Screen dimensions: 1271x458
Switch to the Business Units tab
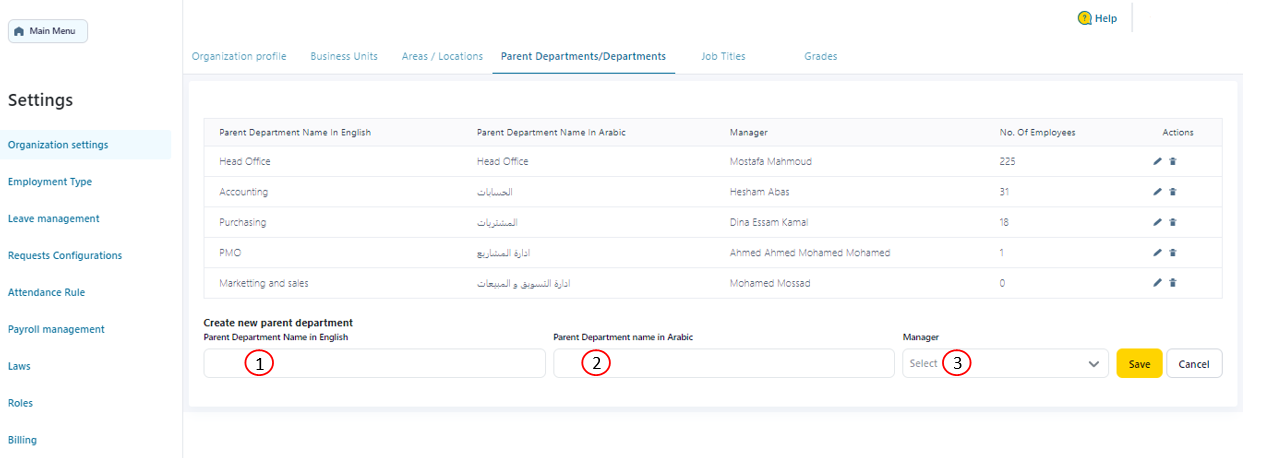click(344, 57)
